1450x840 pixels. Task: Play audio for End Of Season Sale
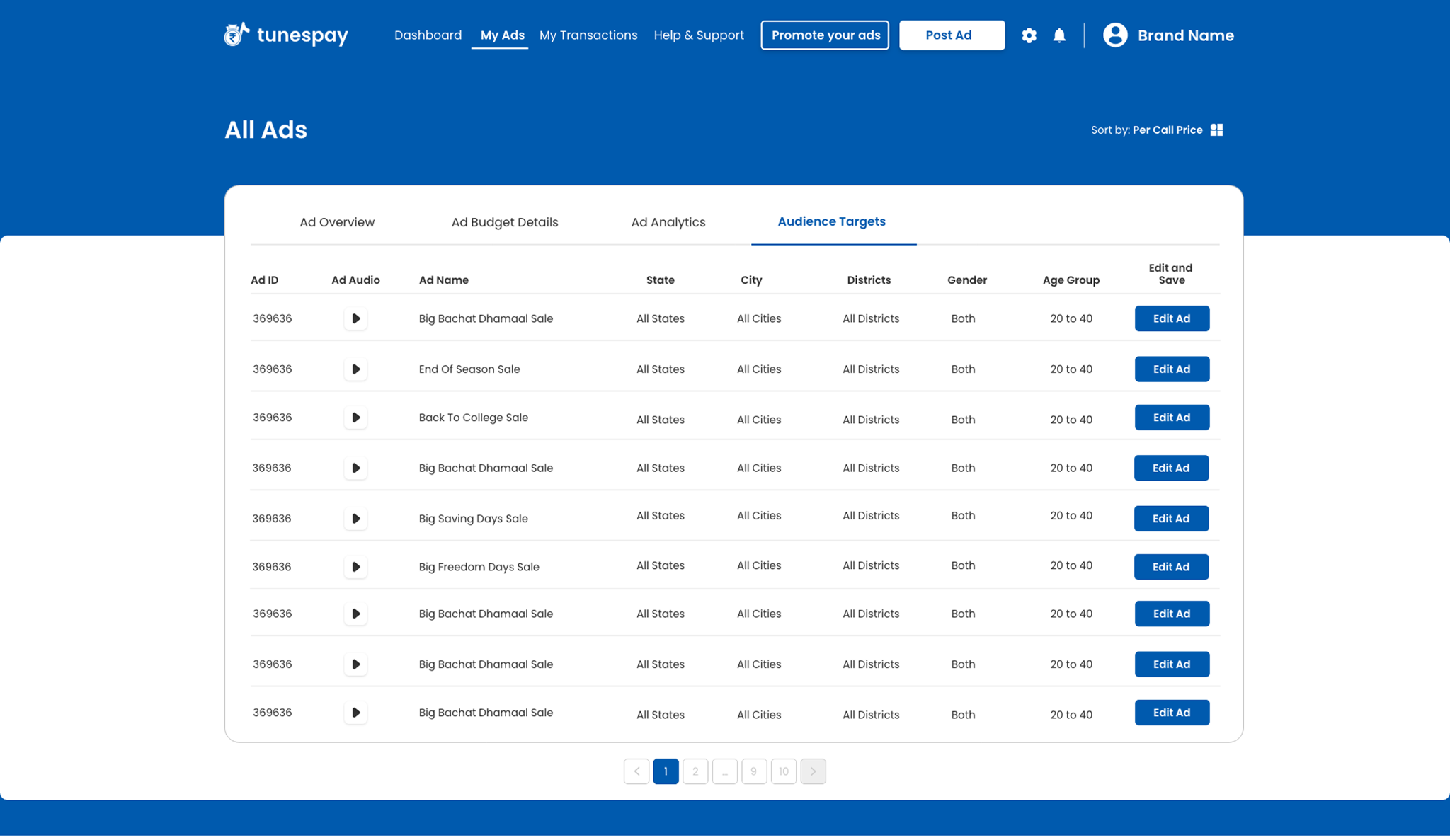click(x=355, y=369)
